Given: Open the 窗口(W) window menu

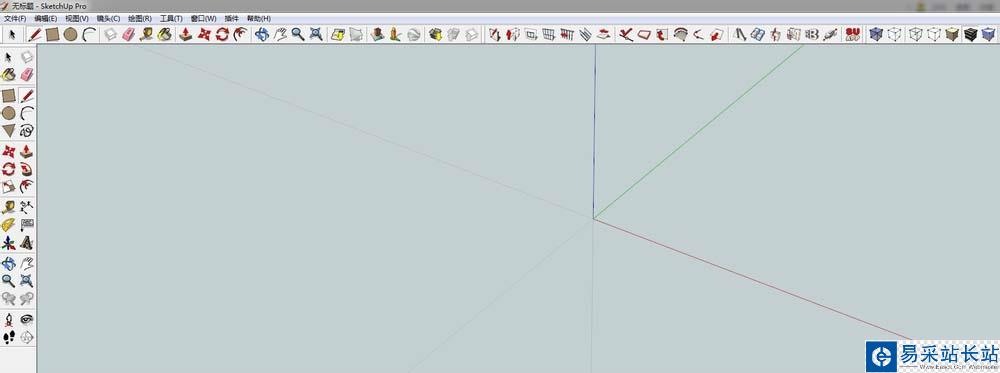Looking at the screenshot, I should pos(203,18).
